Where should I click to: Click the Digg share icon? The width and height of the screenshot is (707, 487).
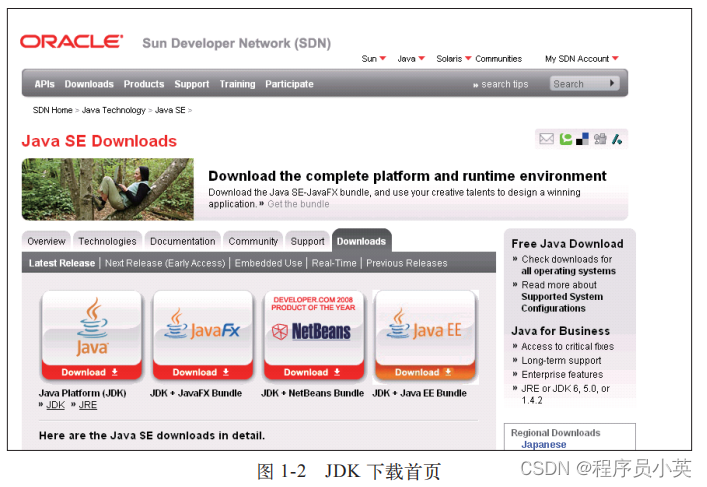(x=600, y=139)
